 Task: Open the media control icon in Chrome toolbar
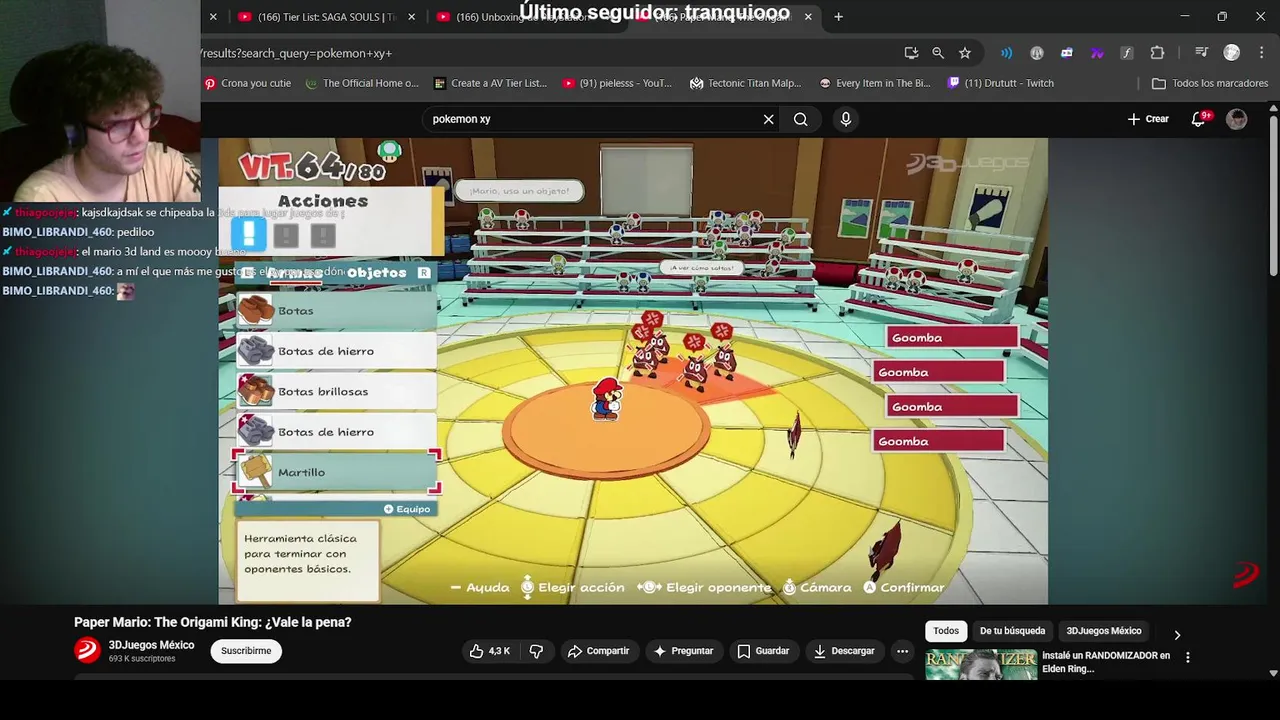pos(1203,53)
